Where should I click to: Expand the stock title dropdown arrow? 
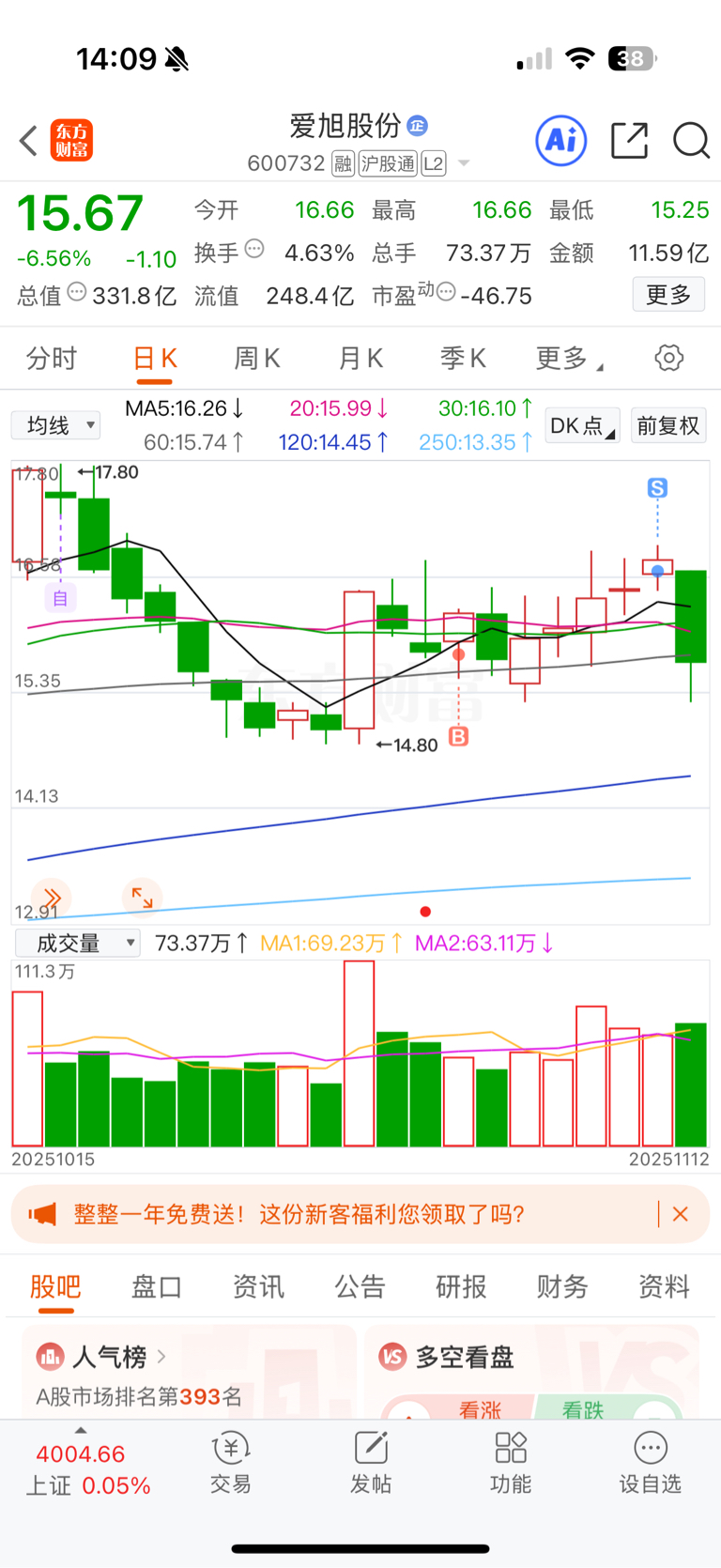[464, 163]
